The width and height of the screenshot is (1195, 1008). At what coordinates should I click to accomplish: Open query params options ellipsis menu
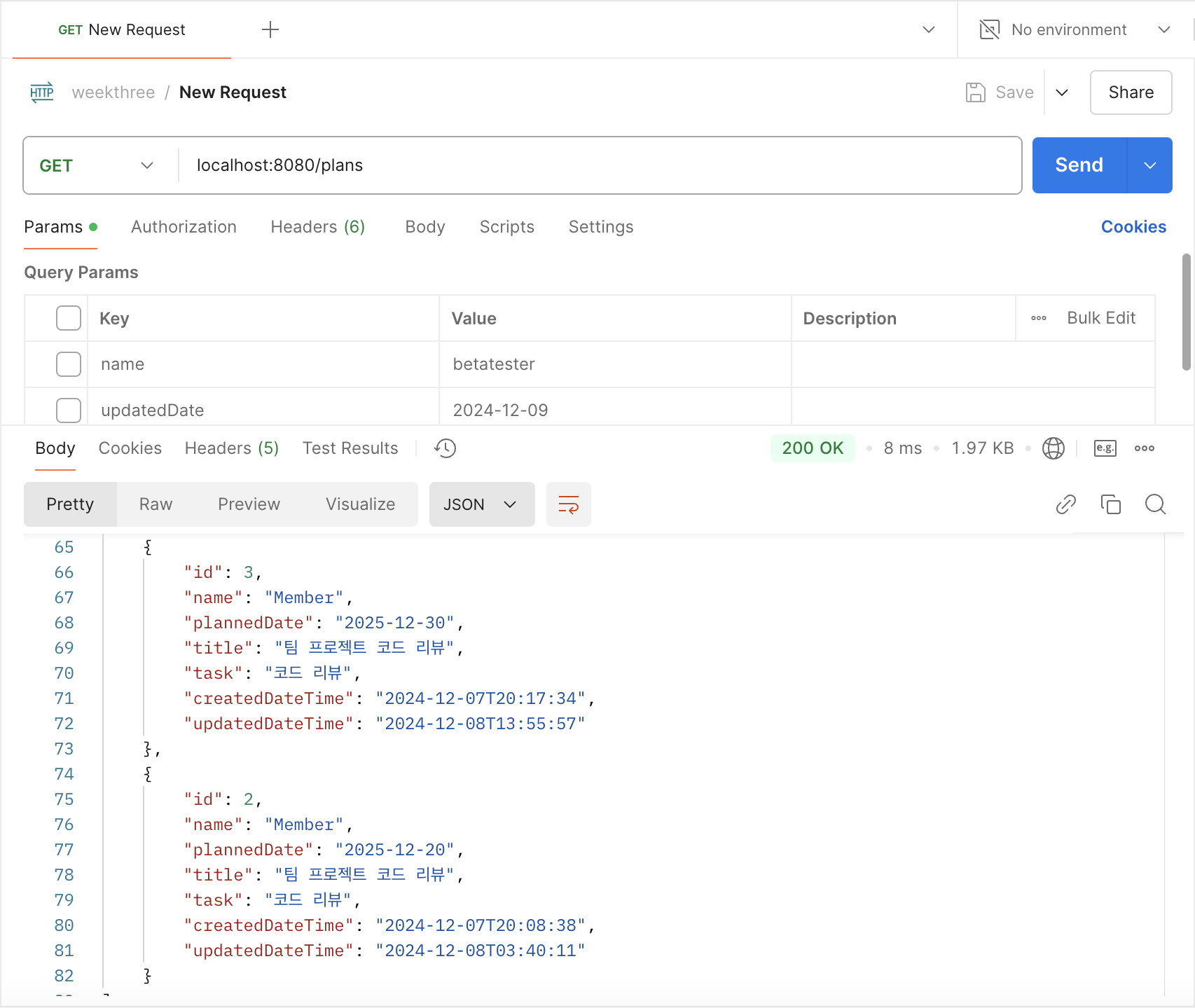click(x=1039, y=318)
